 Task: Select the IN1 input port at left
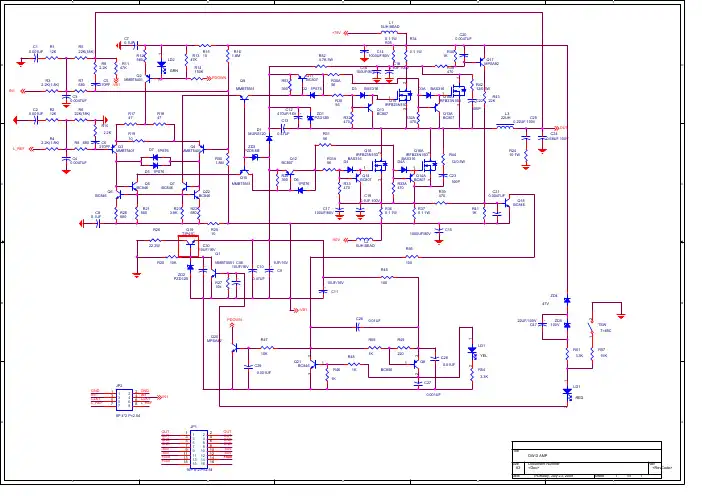click(x=16, y=91)
